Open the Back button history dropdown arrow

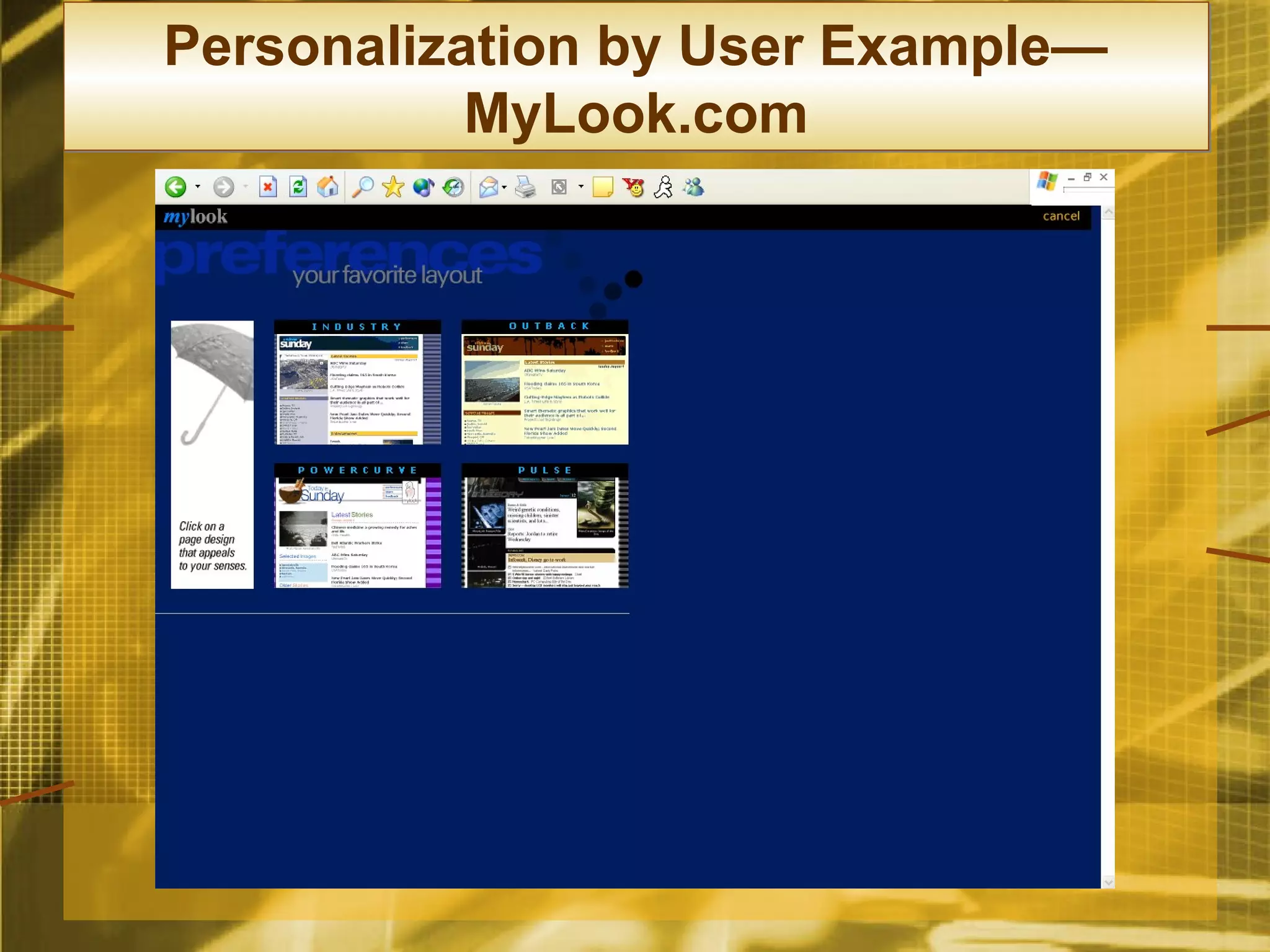pos(198,187)
